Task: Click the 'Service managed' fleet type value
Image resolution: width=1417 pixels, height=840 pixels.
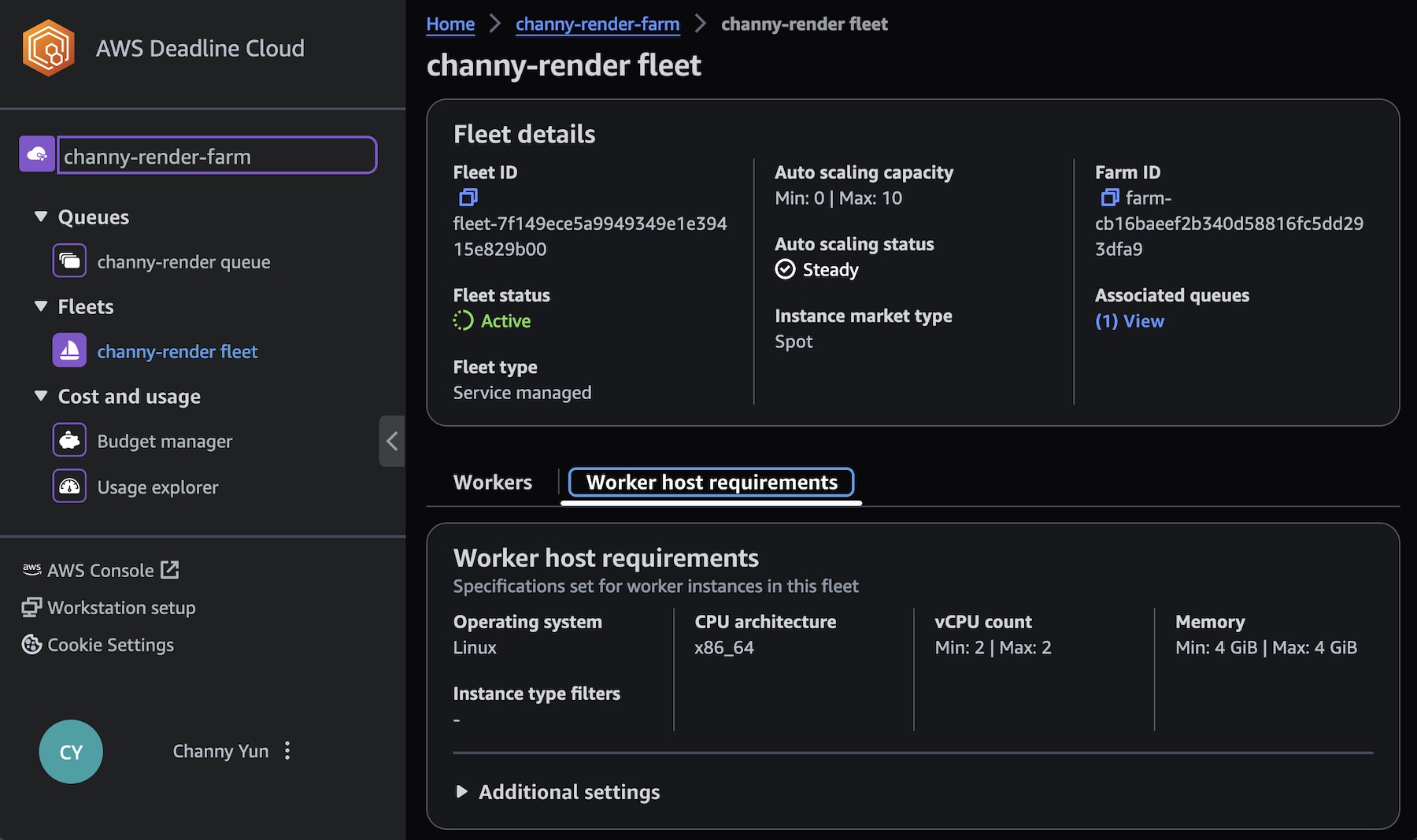Action: (x=522, y=392)
